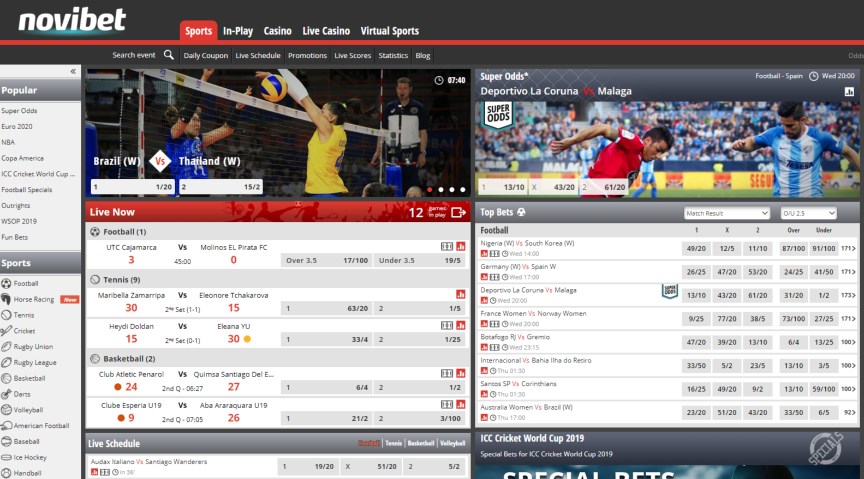Screen dimensions: 864x479
Task: Switch to the In-Play tab
Action: click(x=237, y=31)
